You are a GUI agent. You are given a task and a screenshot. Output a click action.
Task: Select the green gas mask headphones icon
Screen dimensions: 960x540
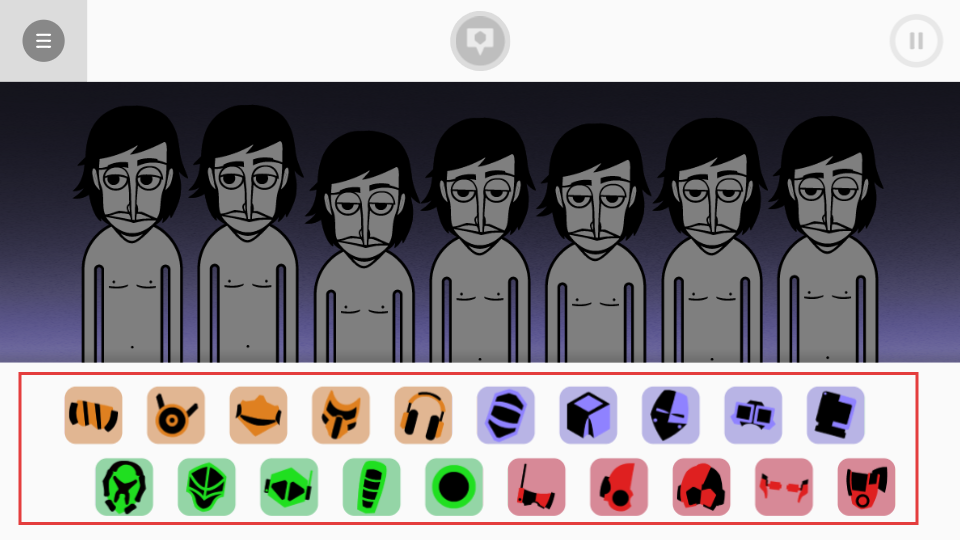coord(124,487)
